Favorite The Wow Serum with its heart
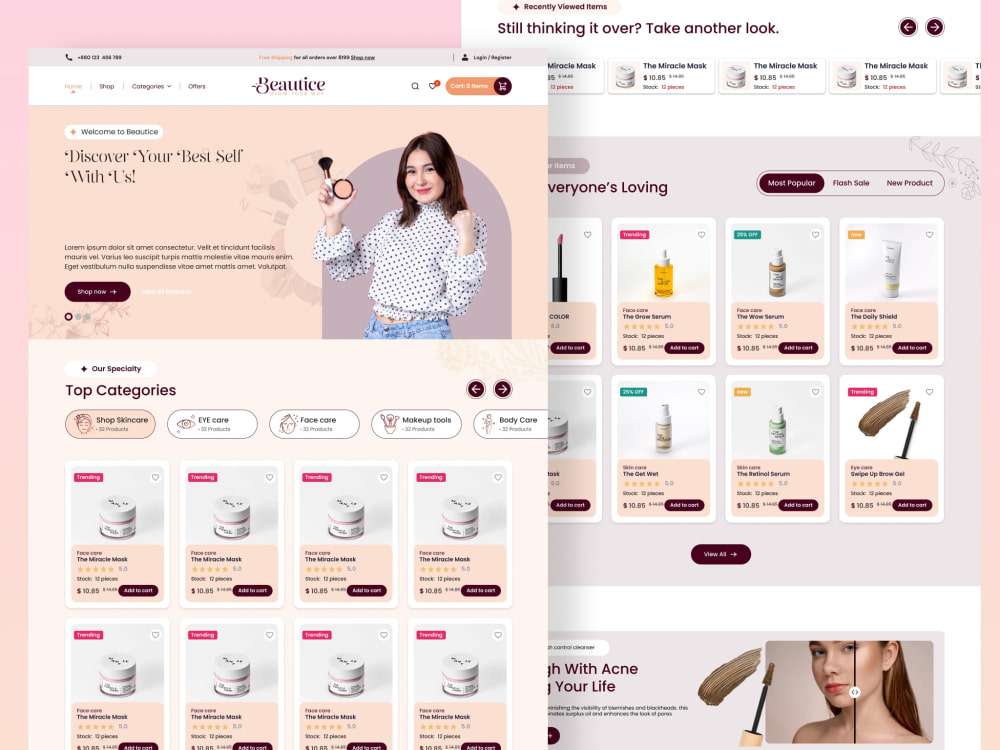The image size is (1000, 750). click(x=815, y=235)
